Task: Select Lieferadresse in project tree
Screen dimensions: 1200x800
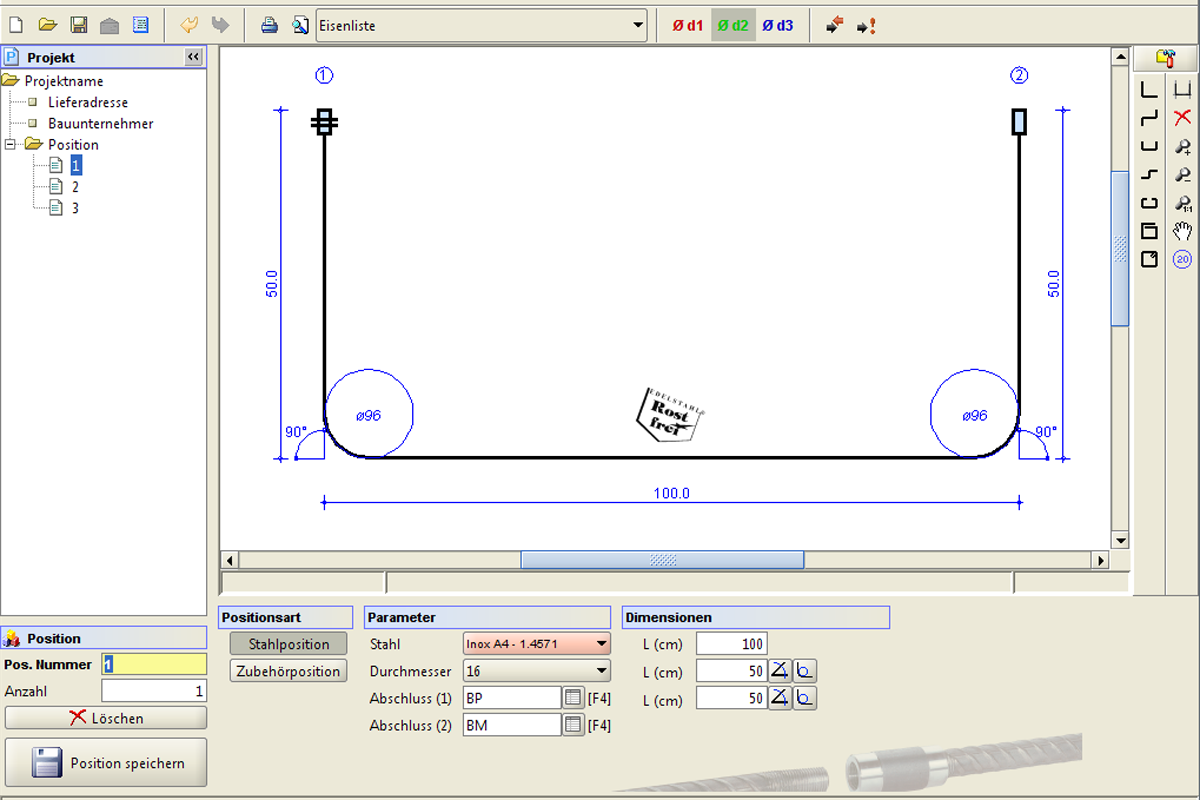Action: point(88,102)
